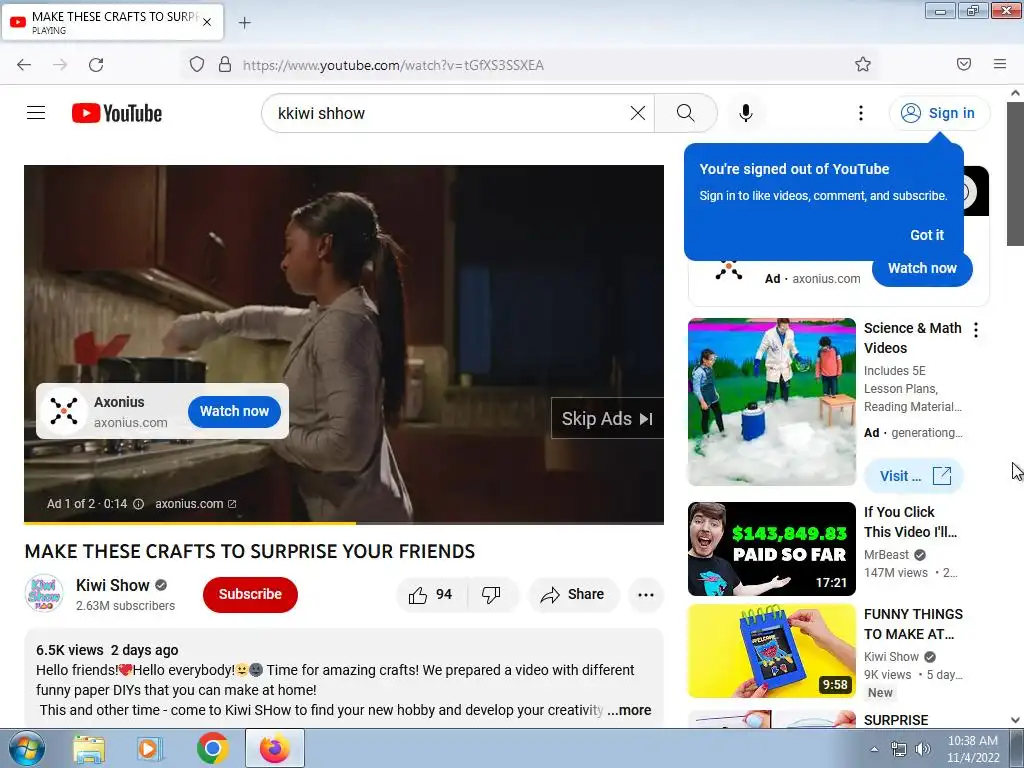
Task: Save page to Pocket
Action: pyautogui.click(x=964, y=64)
